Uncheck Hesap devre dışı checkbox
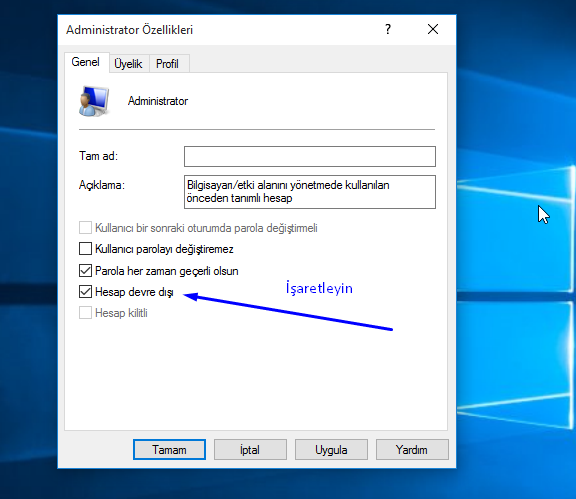The width and height of the screenshot is (576, 499). (x=85, y=292)
